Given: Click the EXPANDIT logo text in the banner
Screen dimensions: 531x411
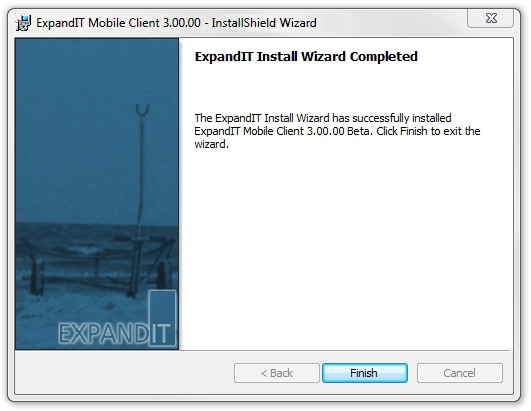Looking at the screenshot, I should [114, 333].
